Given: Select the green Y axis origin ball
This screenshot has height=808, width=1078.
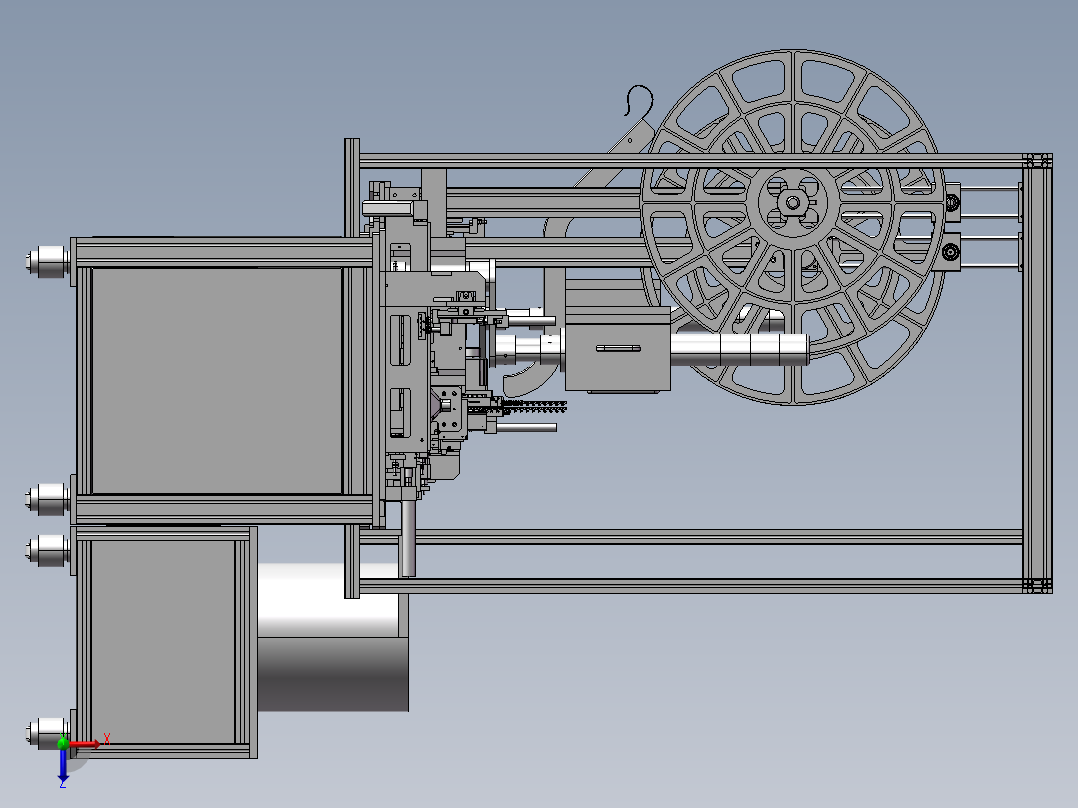Looking at the screenshot, I should coord(63,743).
